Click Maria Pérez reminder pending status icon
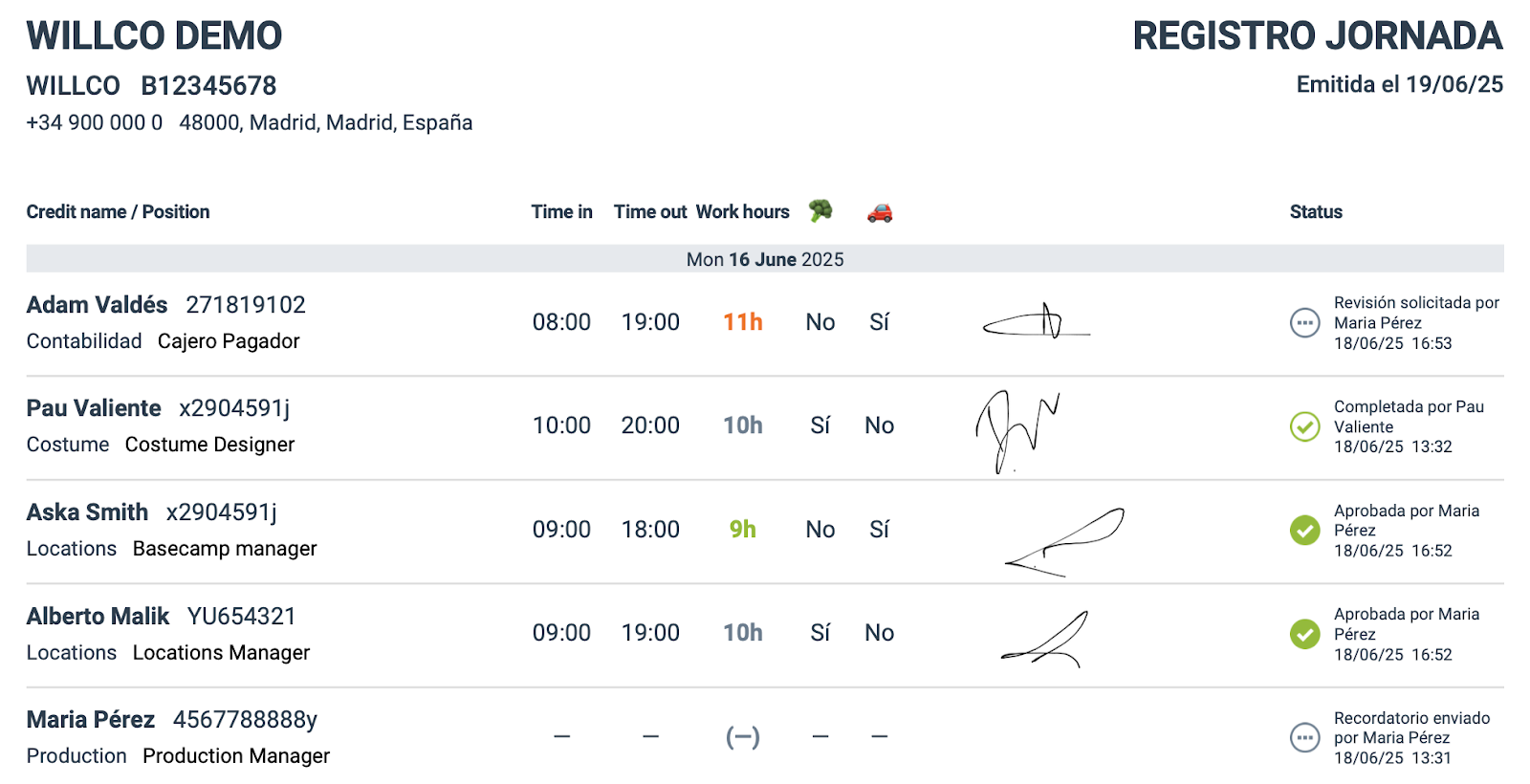The image size is (1530, 784). pyautogui.click(x=1305, y=738)
